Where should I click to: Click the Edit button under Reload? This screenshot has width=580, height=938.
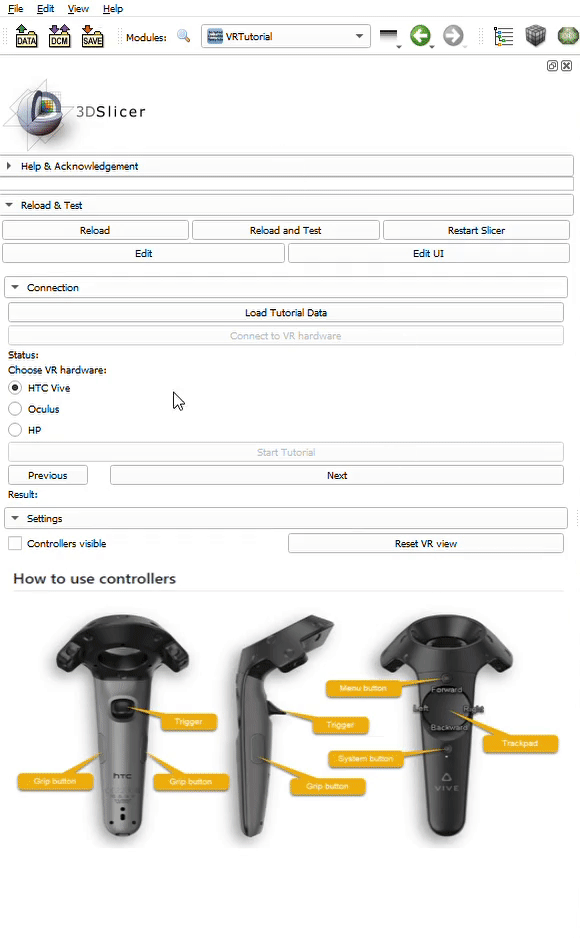[x=144, y=253]
